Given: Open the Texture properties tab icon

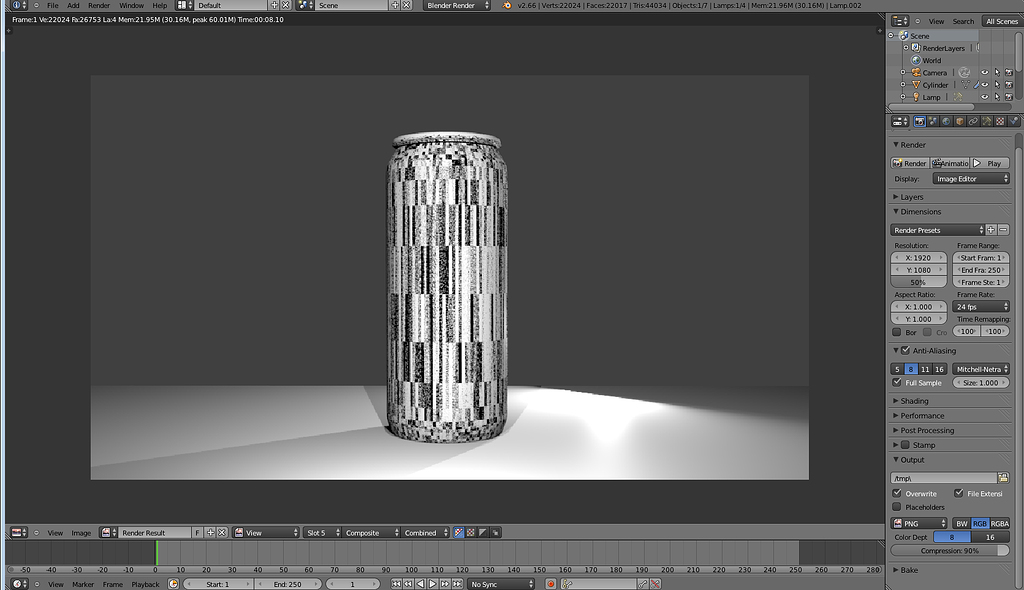Looking at the screenshot, I should point(1000,122).
